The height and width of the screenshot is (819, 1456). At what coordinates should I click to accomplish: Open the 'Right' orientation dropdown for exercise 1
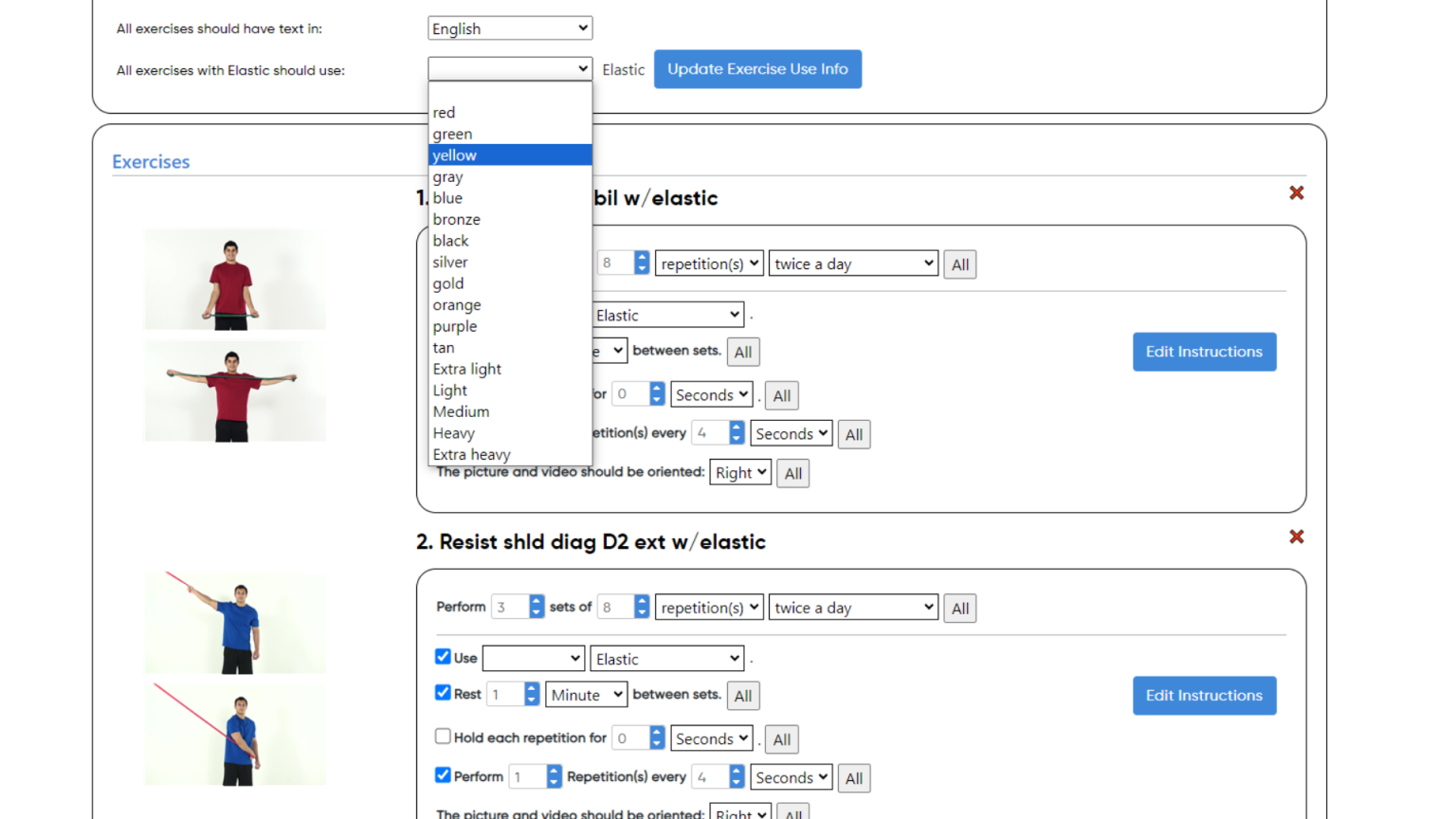[x=740, y=471]
